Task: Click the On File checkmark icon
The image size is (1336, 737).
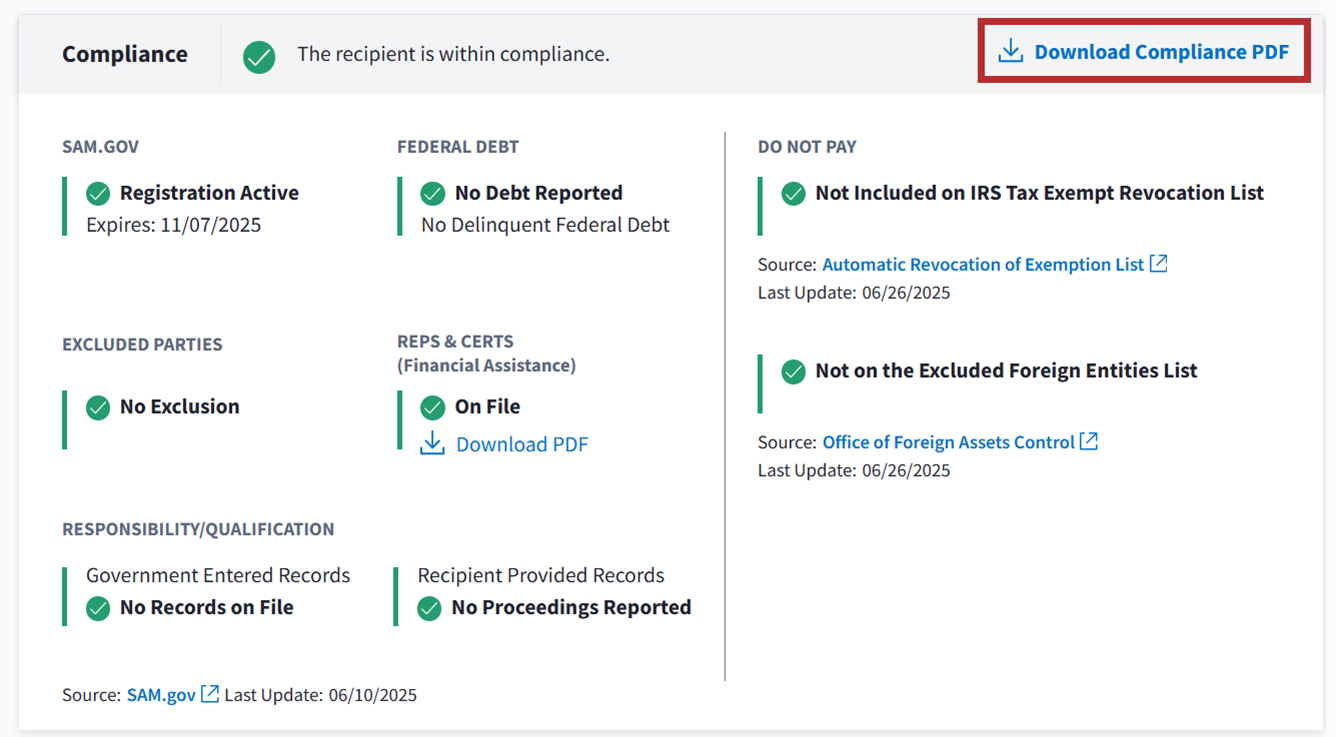Action: 433,407
